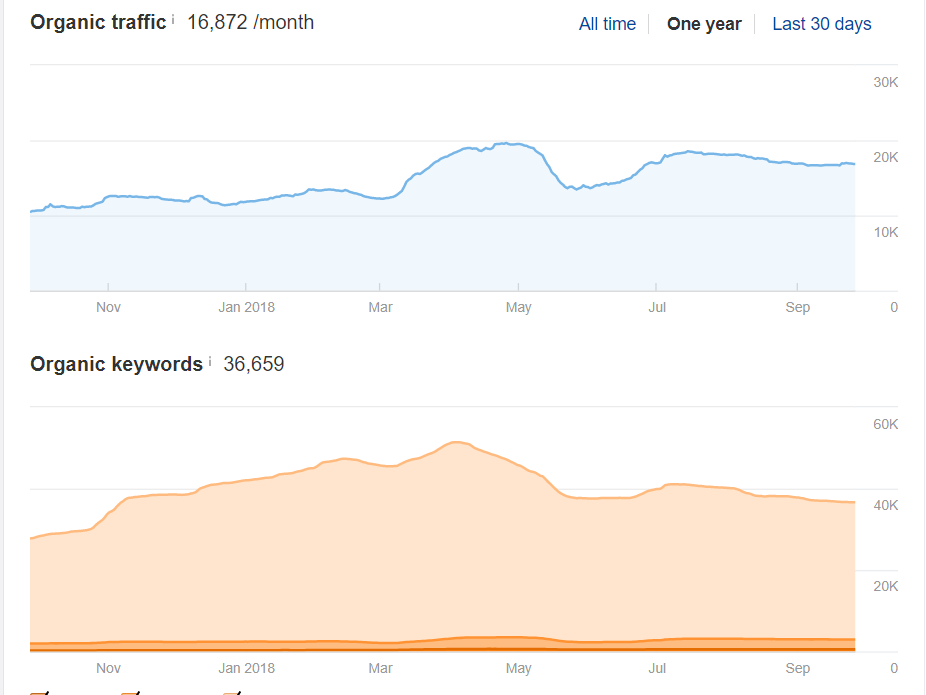926x695 pixels.
Task: Click the 40K label on keywords chart
Action: (885, 505)
